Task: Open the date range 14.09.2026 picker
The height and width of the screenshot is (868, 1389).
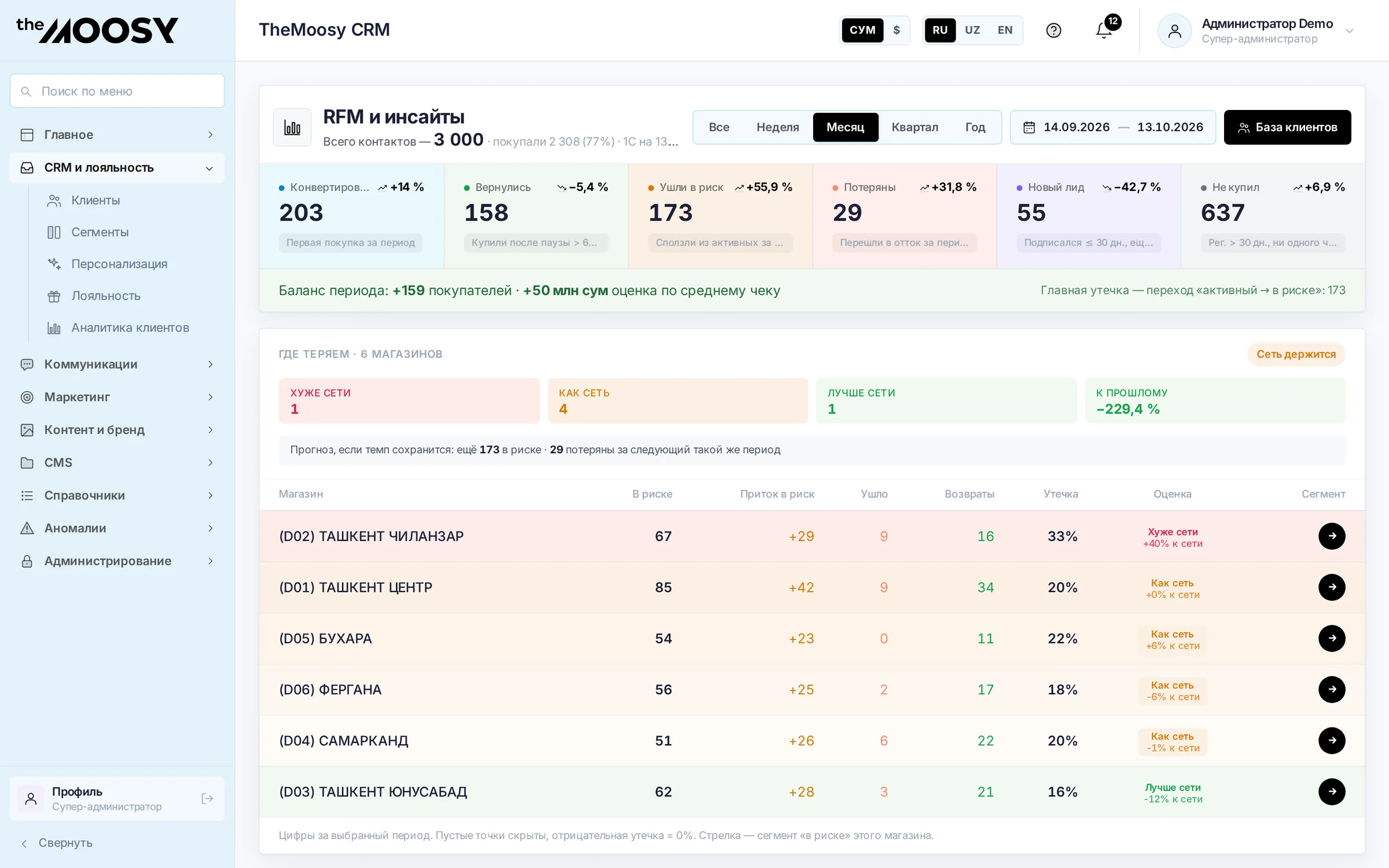Action: pos(1112,127)
